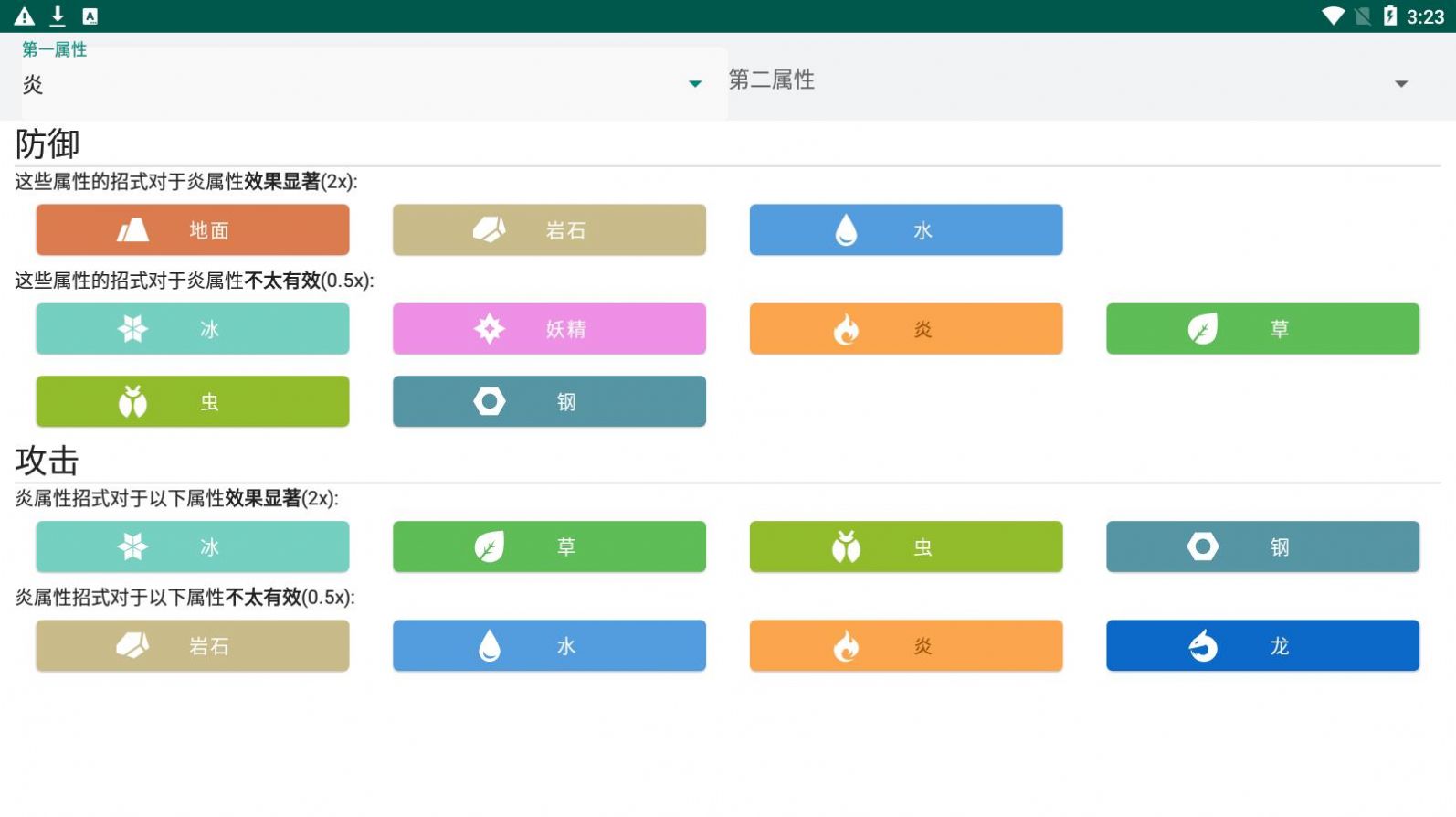Tap the no-SIM status icon
This screenshot has height=817, width=1456.
(1363, 16)
